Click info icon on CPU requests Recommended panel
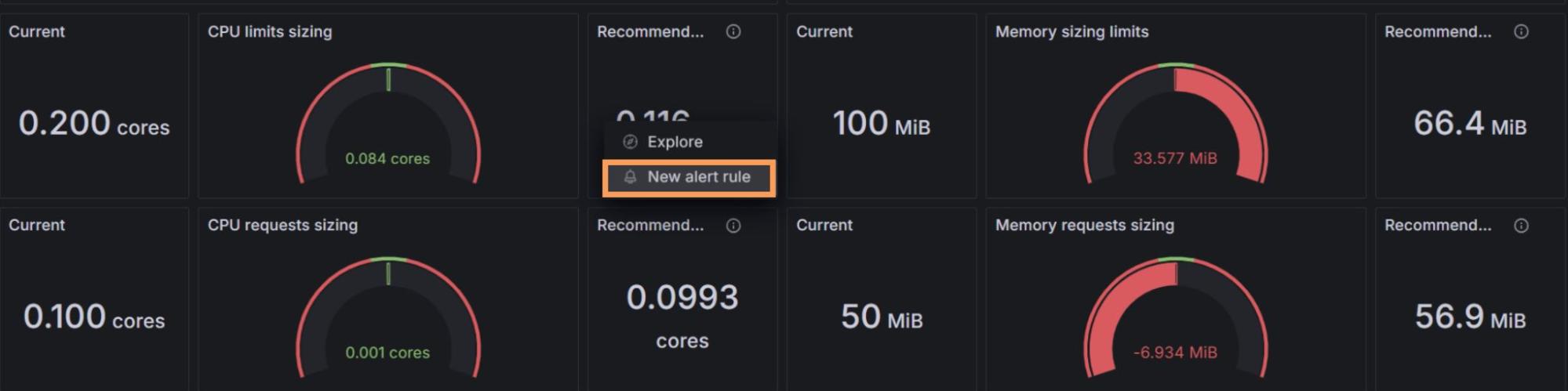This screenshot has height=391, width=1568. pos(733,226)
